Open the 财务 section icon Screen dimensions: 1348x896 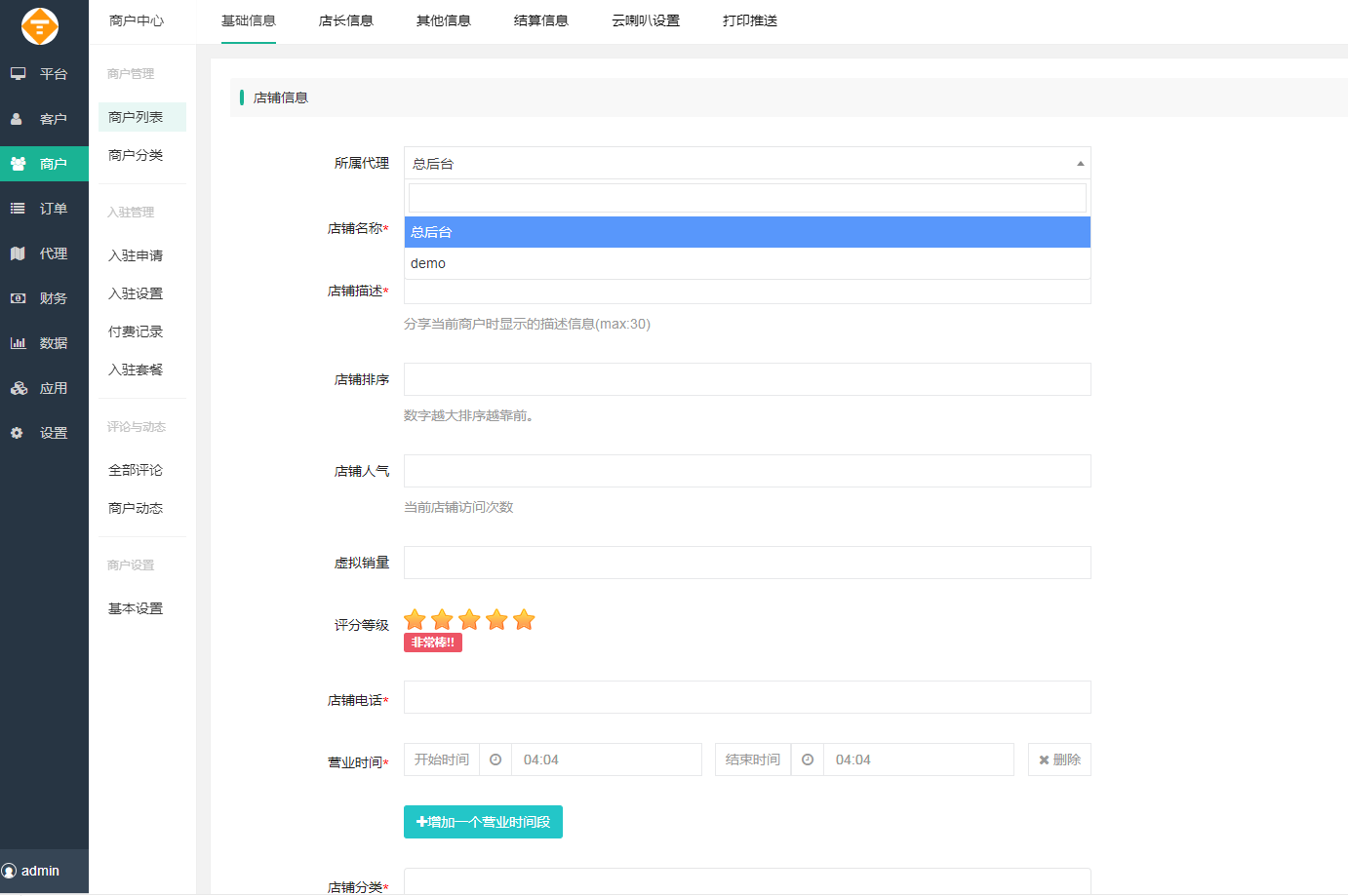point(18,297)
